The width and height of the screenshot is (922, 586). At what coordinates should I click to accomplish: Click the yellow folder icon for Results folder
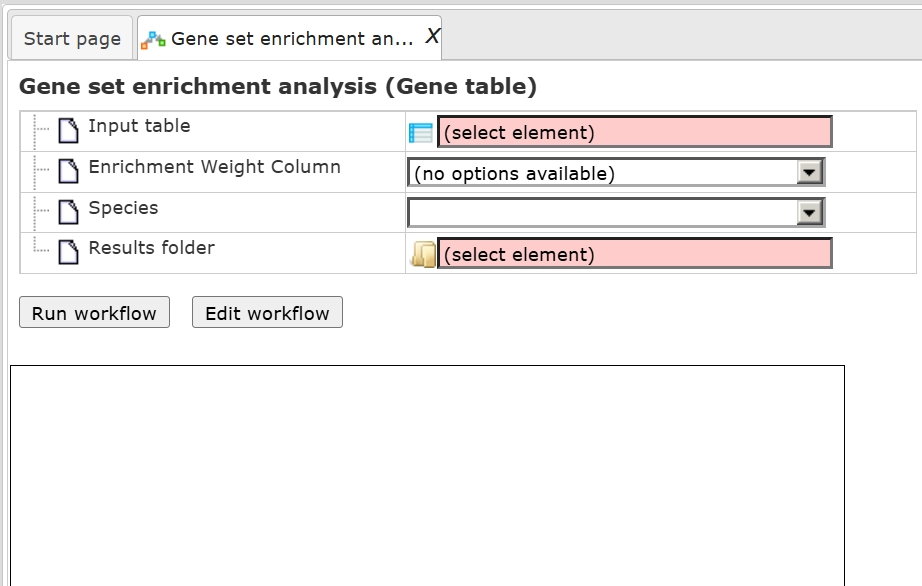423,255
